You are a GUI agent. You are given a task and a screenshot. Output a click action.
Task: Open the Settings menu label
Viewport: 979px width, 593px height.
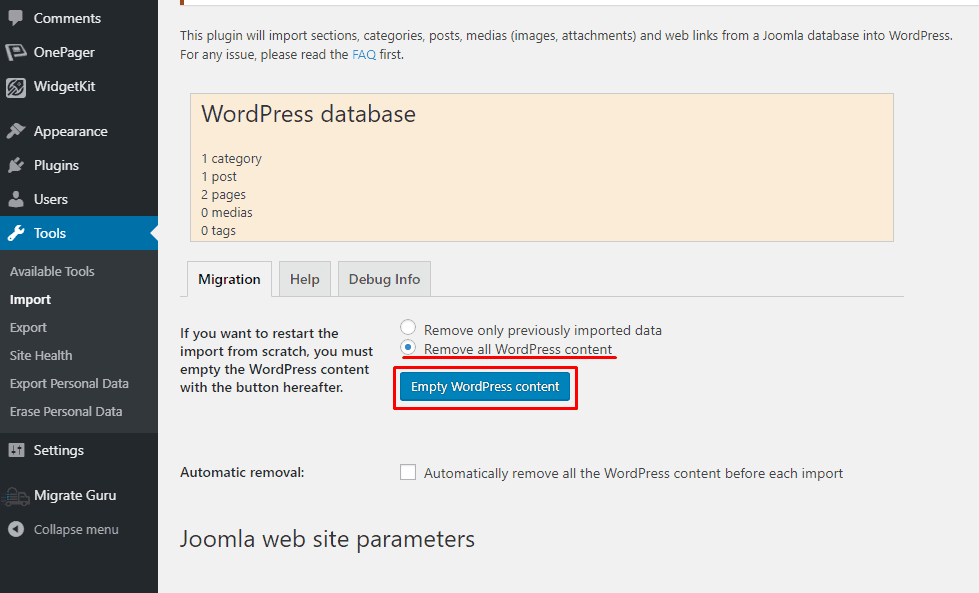pos(59,450)
